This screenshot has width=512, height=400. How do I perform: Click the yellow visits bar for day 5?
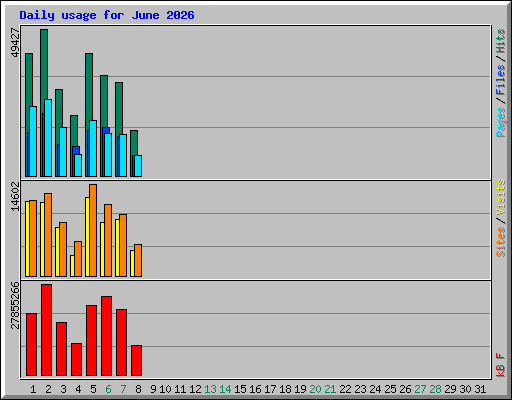click(87, 237)
